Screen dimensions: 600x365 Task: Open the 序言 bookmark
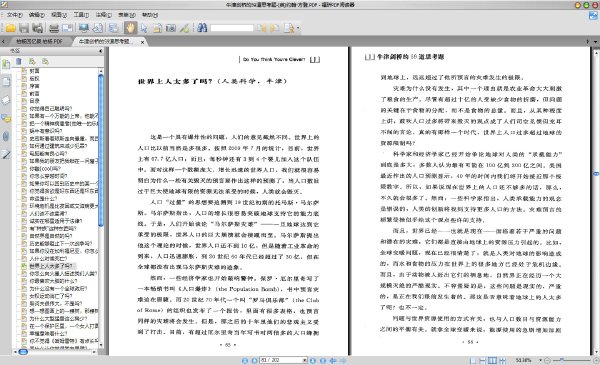(x=34, y=86)
